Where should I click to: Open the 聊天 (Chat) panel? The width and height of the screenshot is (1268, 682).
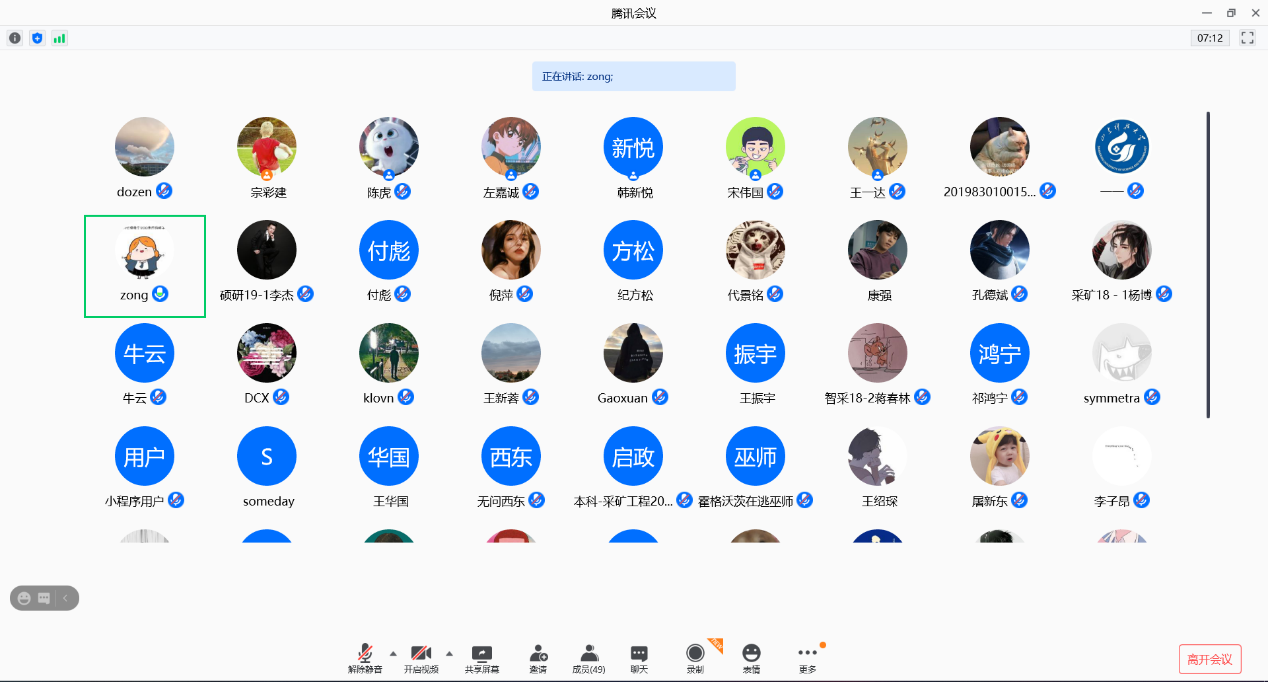[x=639, y=658]
